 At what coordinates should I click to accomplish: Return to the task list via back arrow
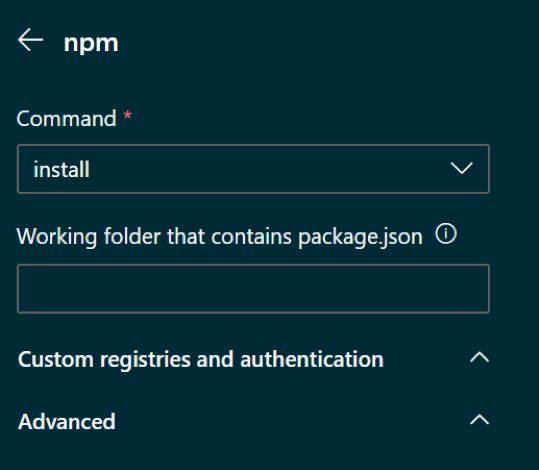tap(31, 40)
